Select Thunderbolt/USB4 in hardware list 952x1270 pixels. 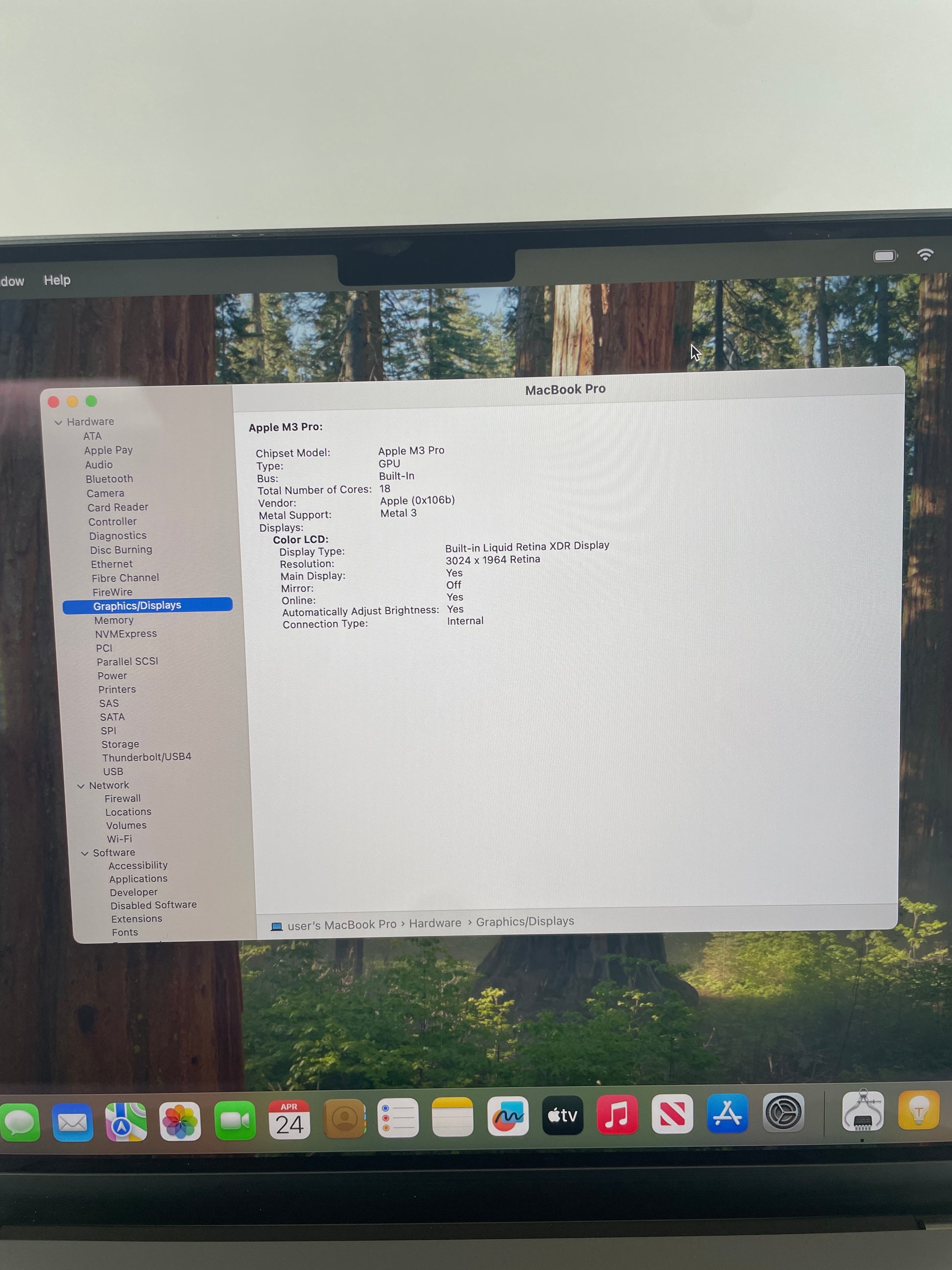[147, 757]
